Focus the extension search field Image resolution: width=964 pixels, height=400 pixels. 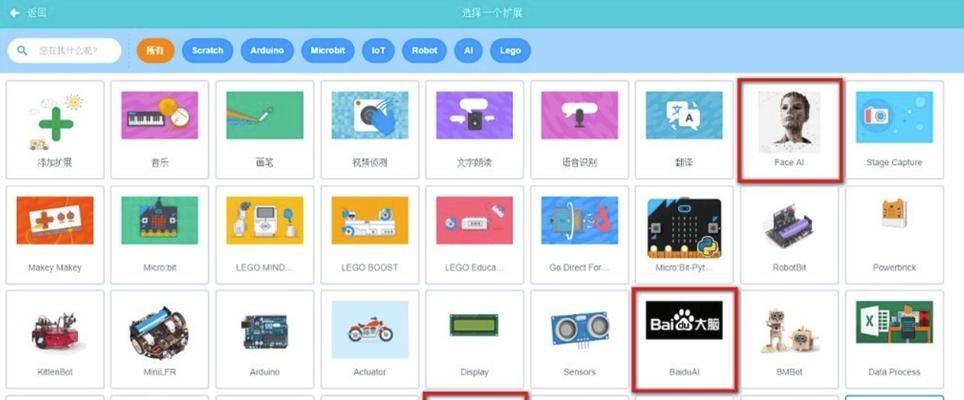tap(65, 50)
